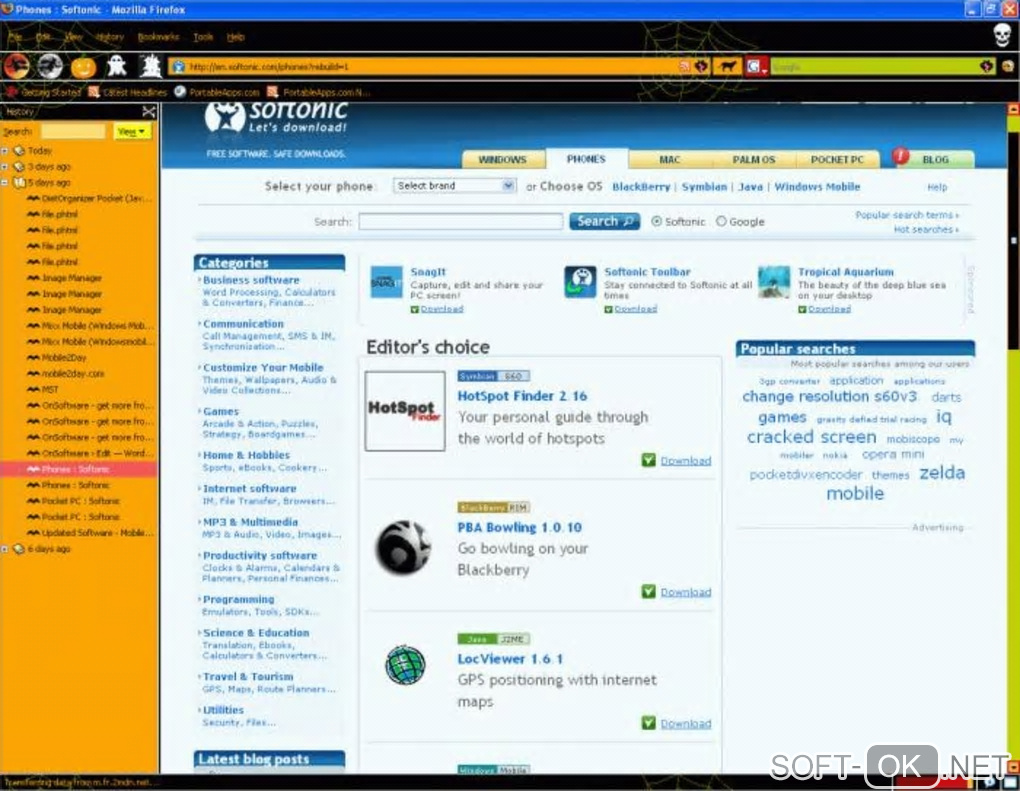The image size is (1020, 791).
Task: Click the black cat Go button
Action: (727, 66)
